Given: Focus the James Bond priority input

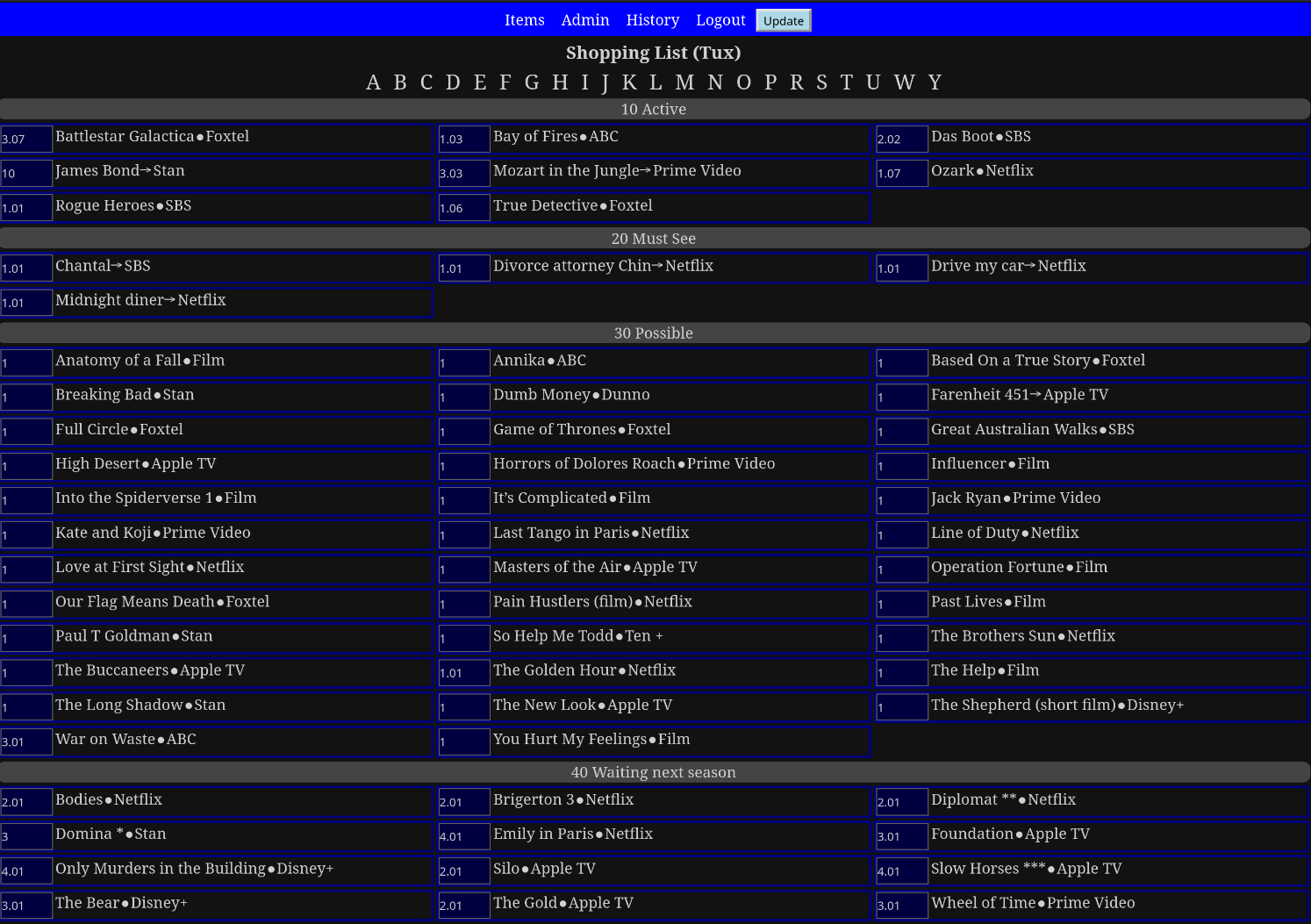Looking at the screenshot, I should click(26, 173).
